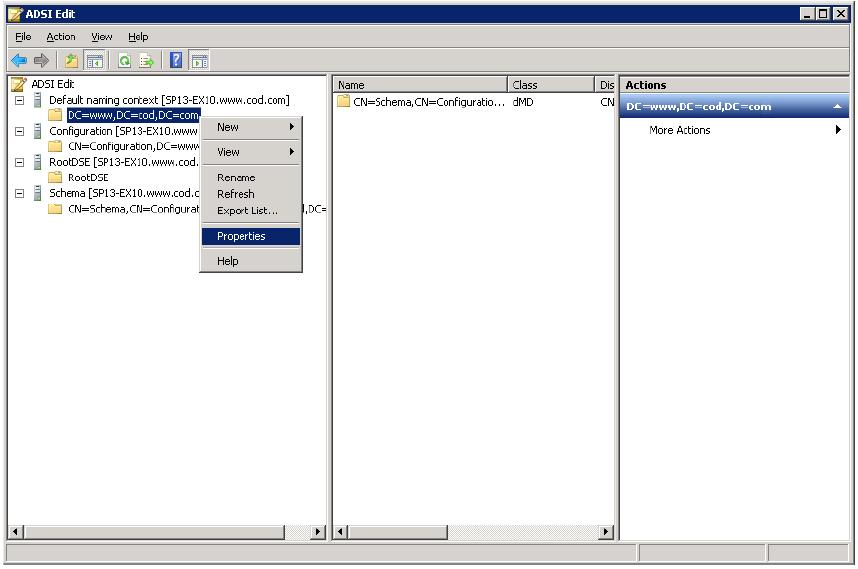Click the tree pane horizontal scrollbar thumb
Image resolution: width=858 pixels, height=569 pixels.
pos(155,532)
